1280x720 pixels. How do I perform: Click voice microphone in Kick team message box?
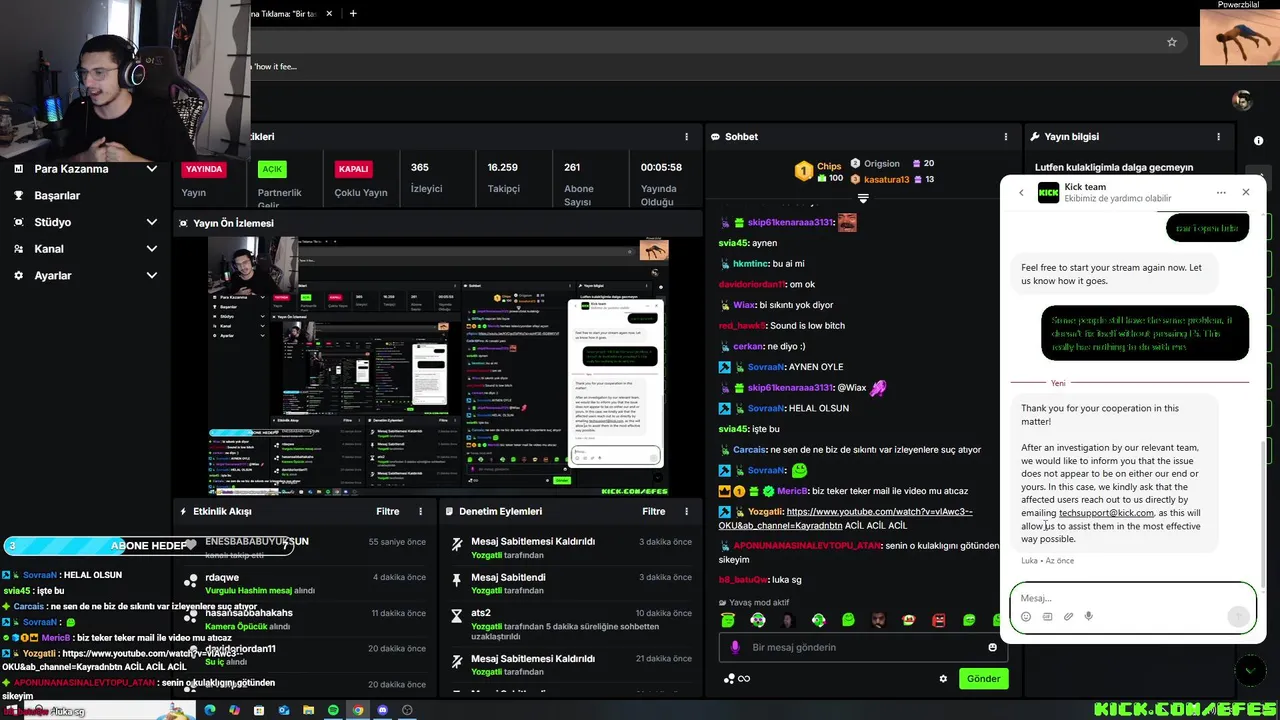tap(1089, 617)
